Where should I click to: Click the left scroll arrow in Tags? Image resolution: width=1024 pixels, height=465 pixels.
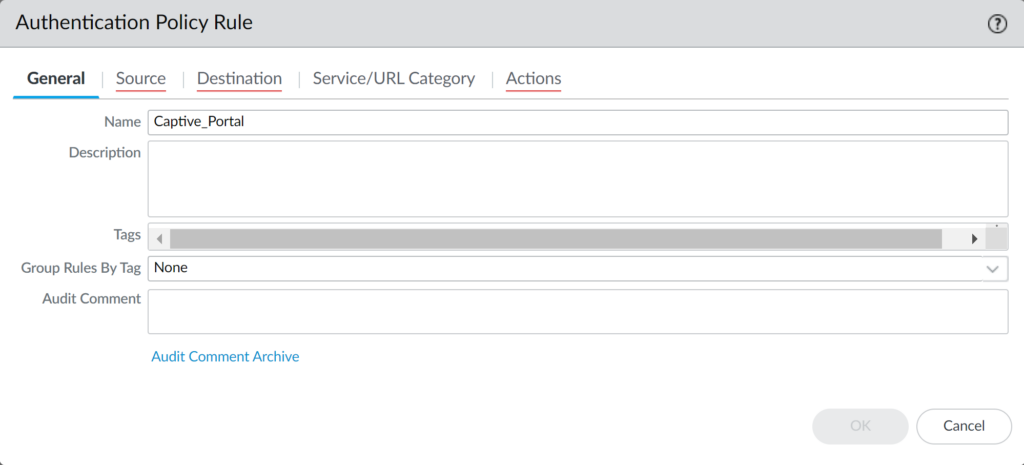coord(159,239)
